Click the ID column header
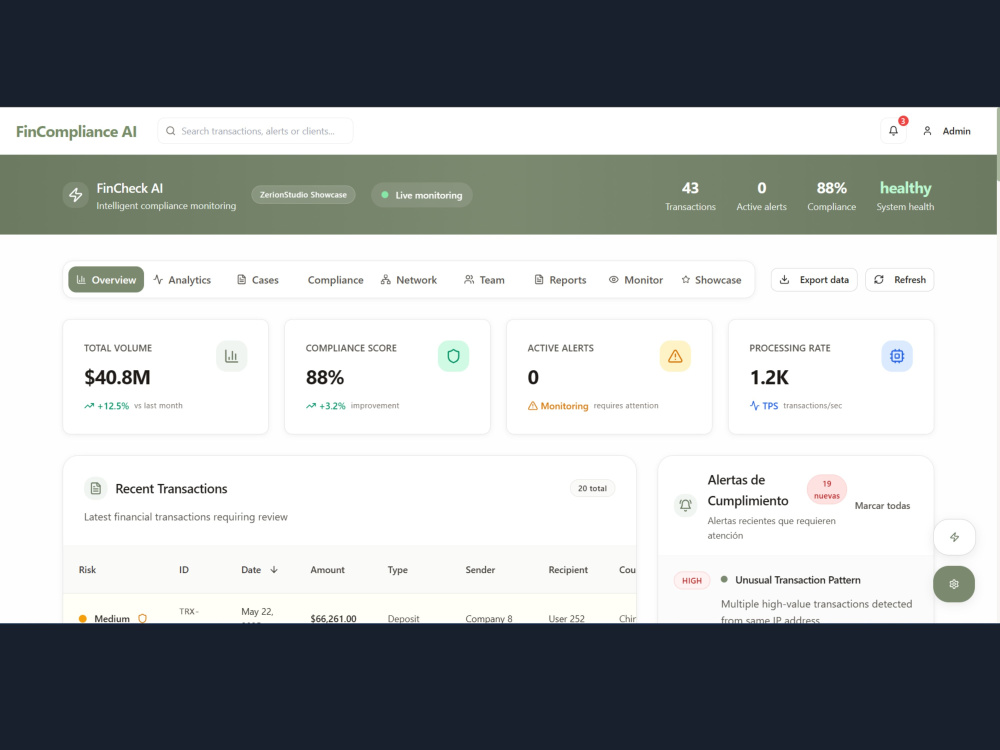 coord(184,570)
